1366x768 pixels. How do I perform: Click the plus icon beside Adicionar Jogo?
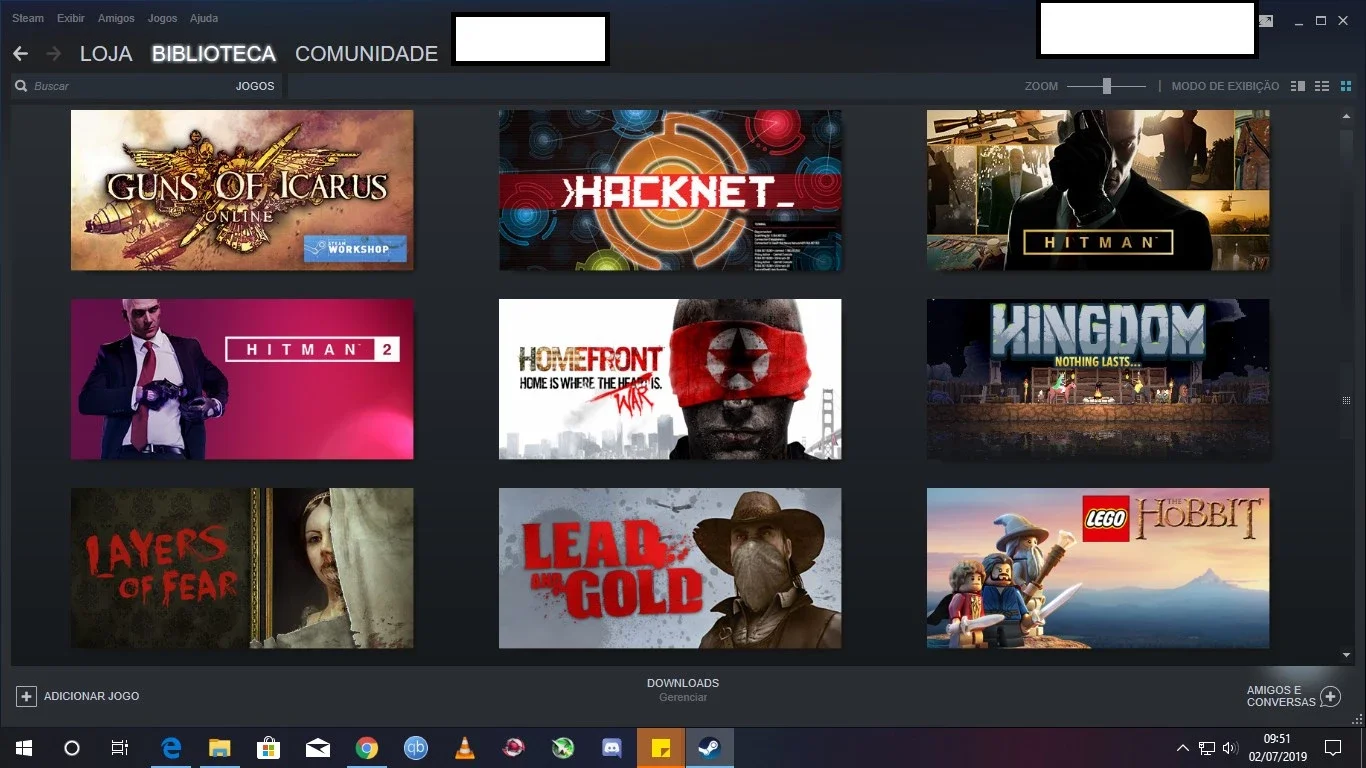[x=27, y=696]
